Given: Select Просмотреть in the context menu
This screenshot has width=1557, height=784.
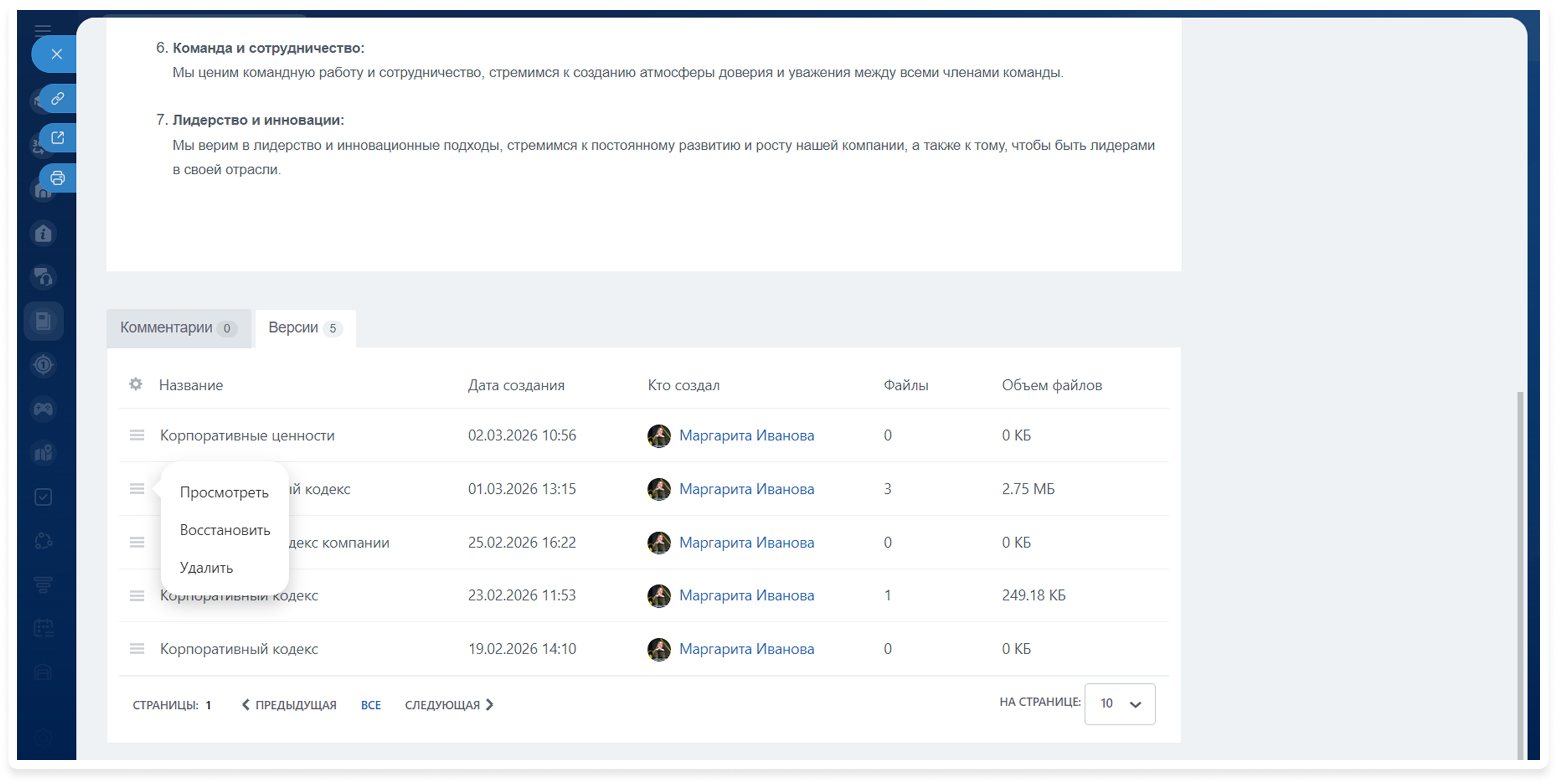Looking at the screenshot, I should (x=224, y=493).
